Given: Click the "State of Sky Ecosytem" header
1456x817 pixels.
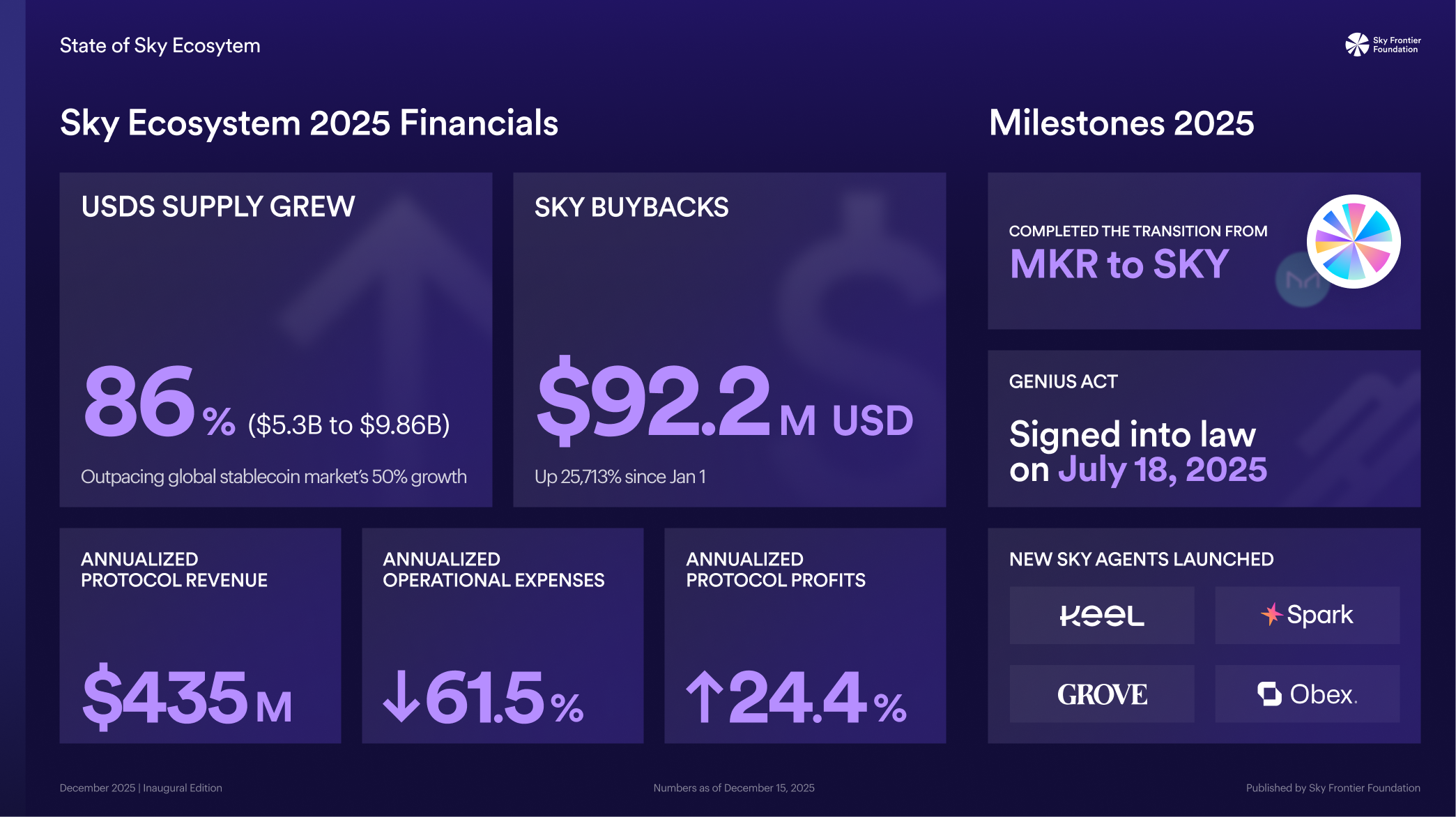Looking at the screenshot, I should tap(160, 45).
